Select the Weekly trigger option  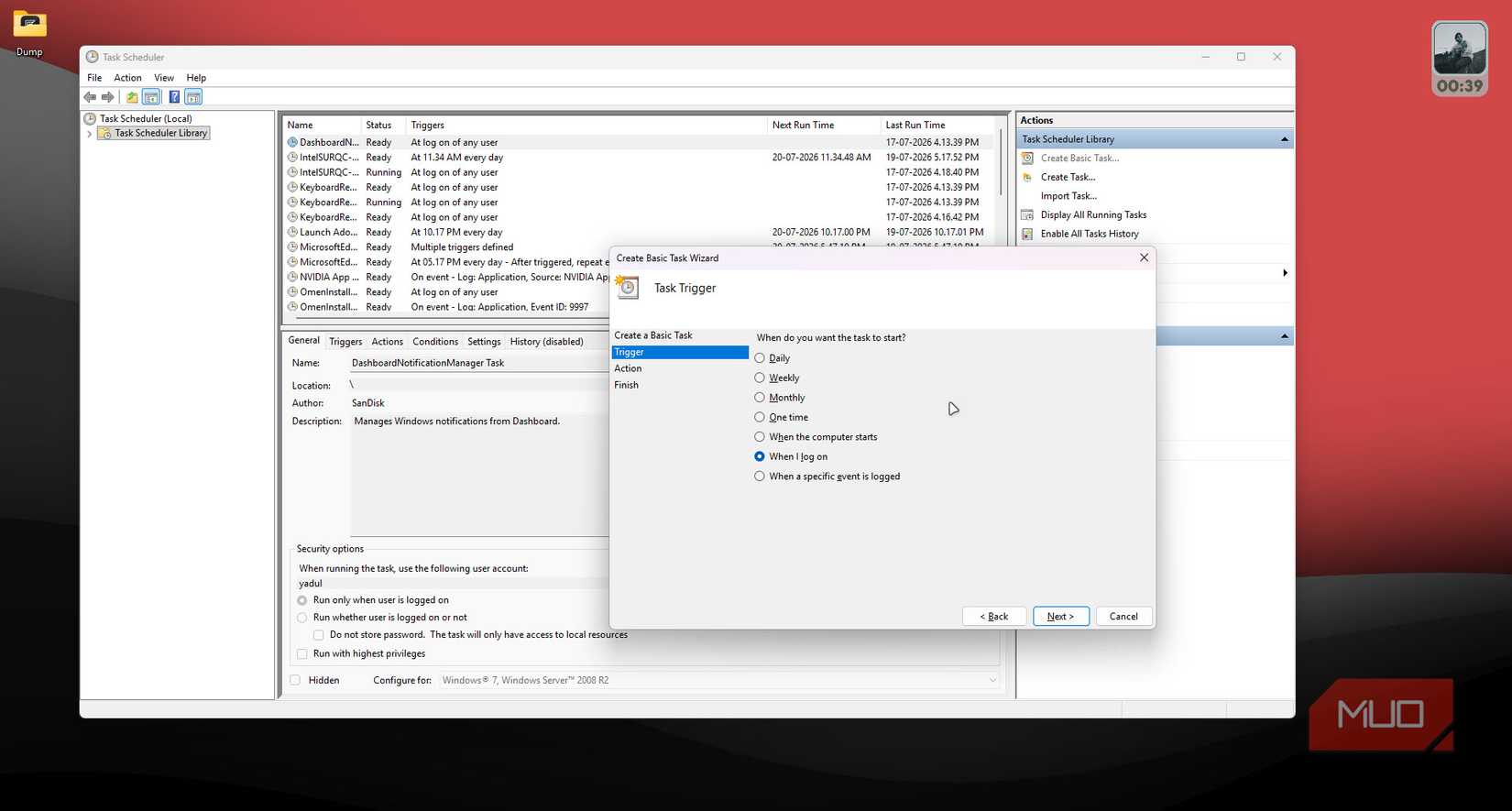click(760, 378)
